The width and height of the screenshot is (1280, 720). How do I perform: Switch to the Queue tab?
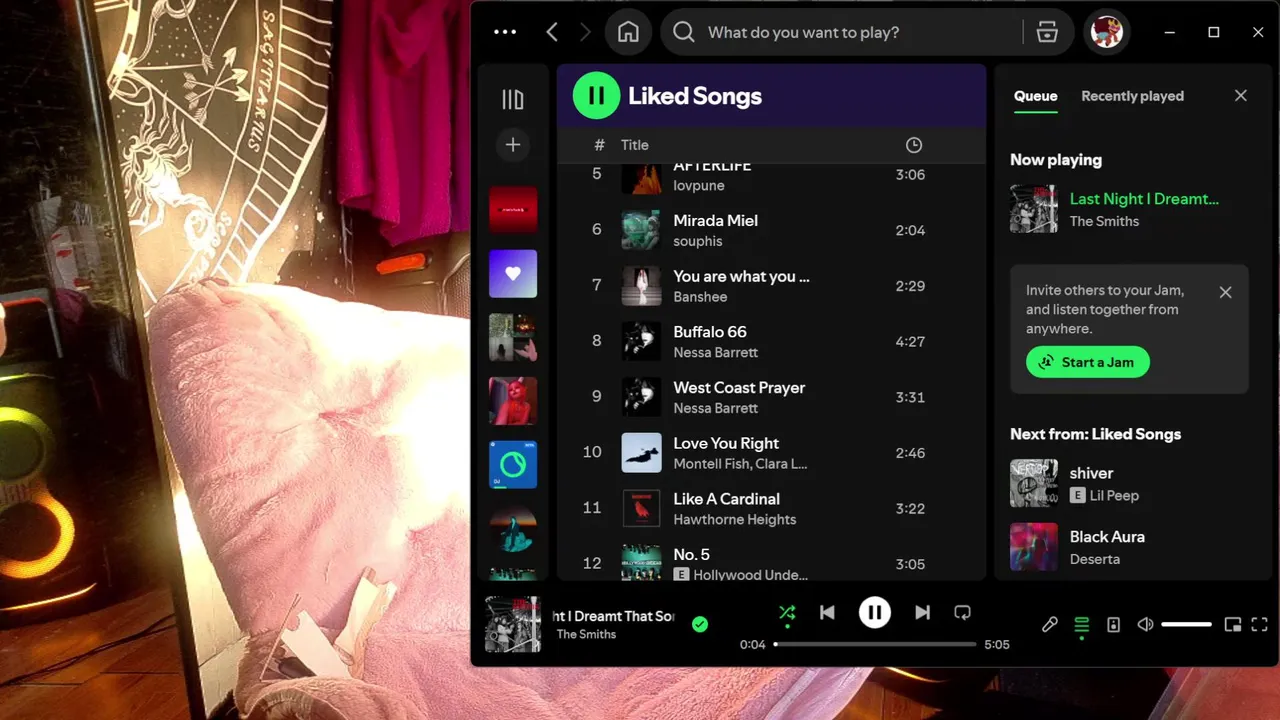pyautogui.click(x=1035, y=96)
